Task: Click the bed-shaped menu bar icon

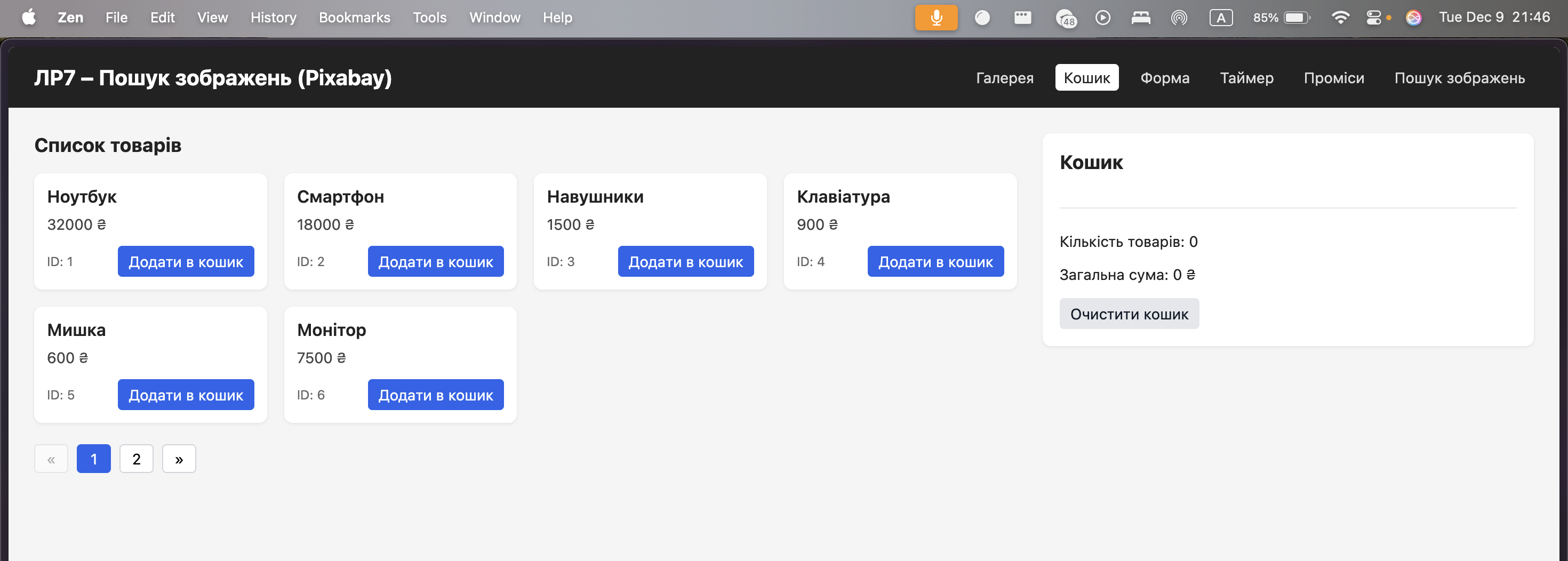Action: click(1141, 17)
